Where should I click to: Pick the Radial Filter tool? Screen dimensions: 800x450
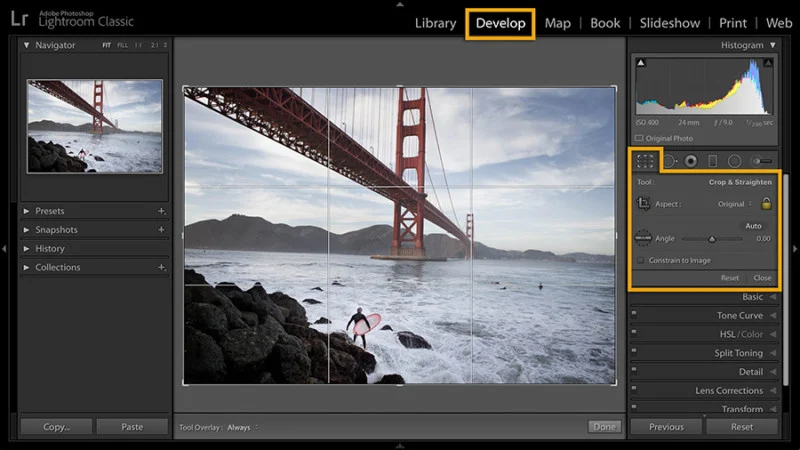pos(734,160)
